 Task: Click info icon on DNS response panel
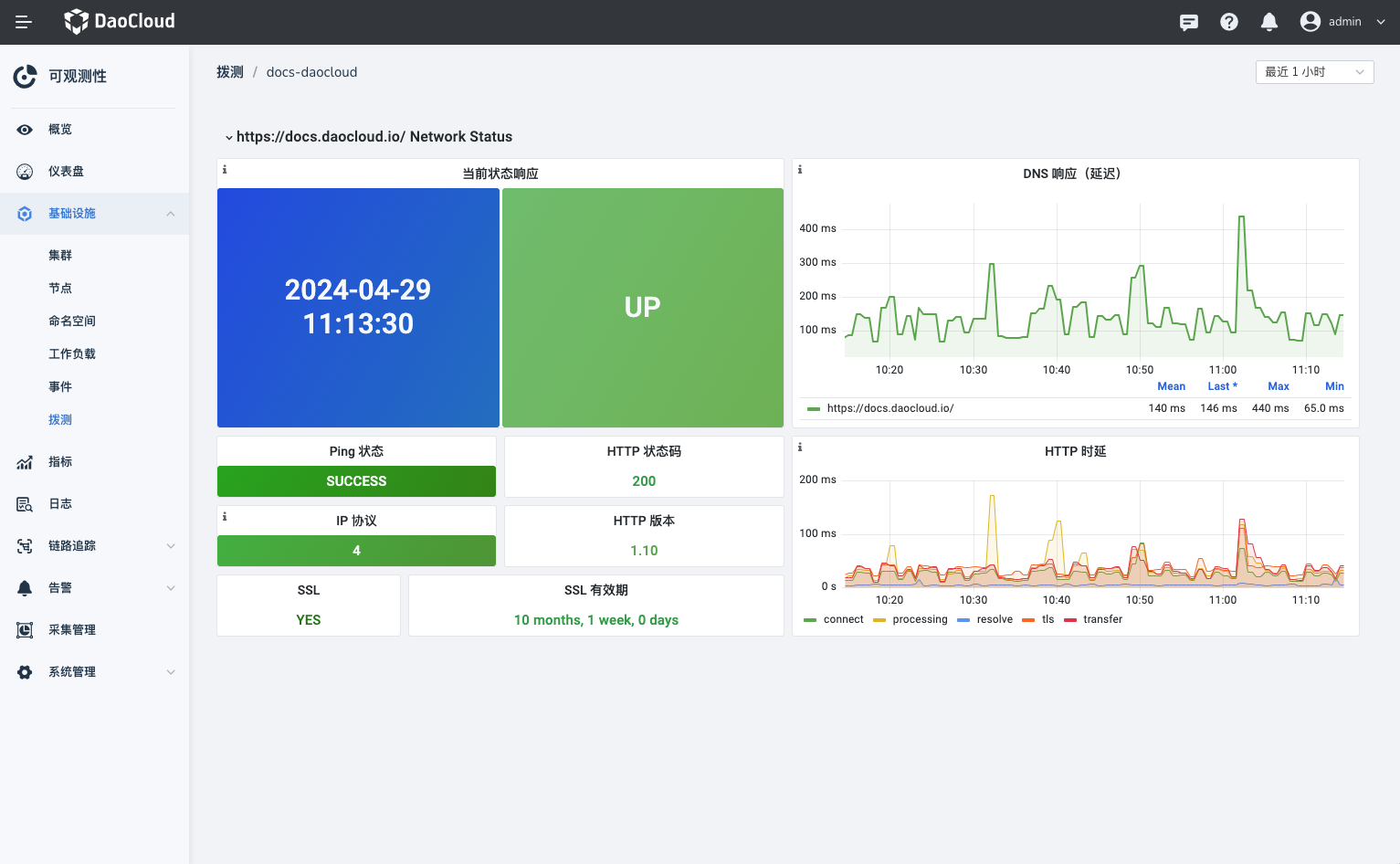800,170
